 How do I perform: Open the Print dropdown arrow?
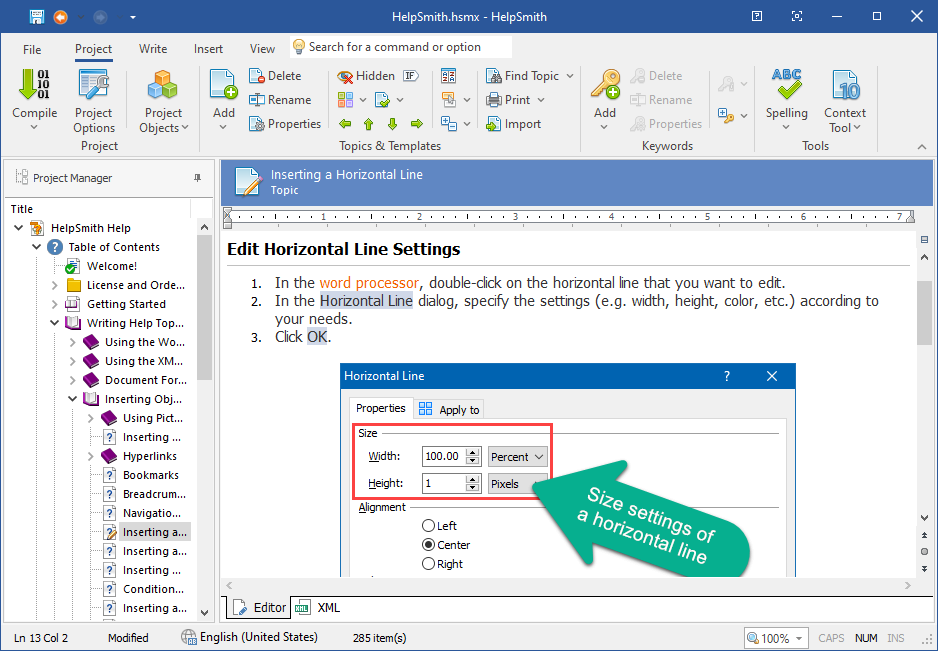[541, 100]
